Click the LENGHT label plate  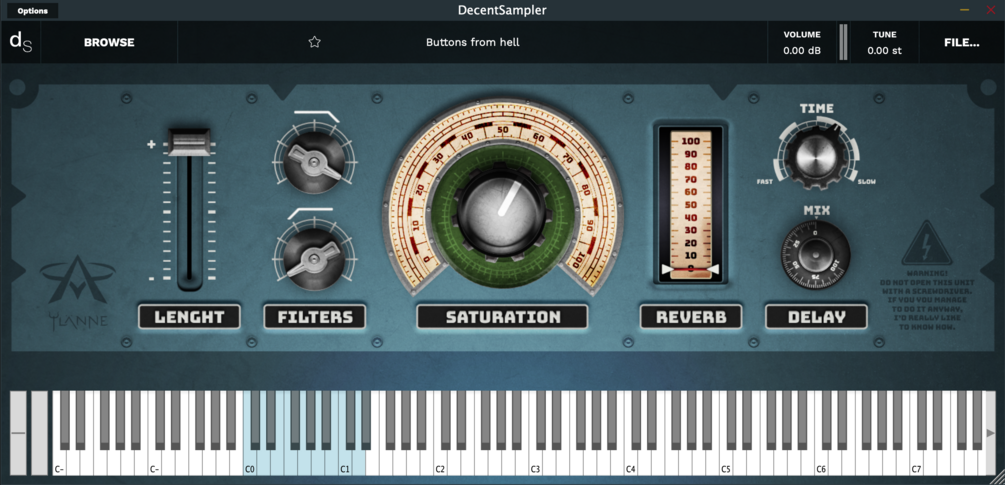(189, 316)
